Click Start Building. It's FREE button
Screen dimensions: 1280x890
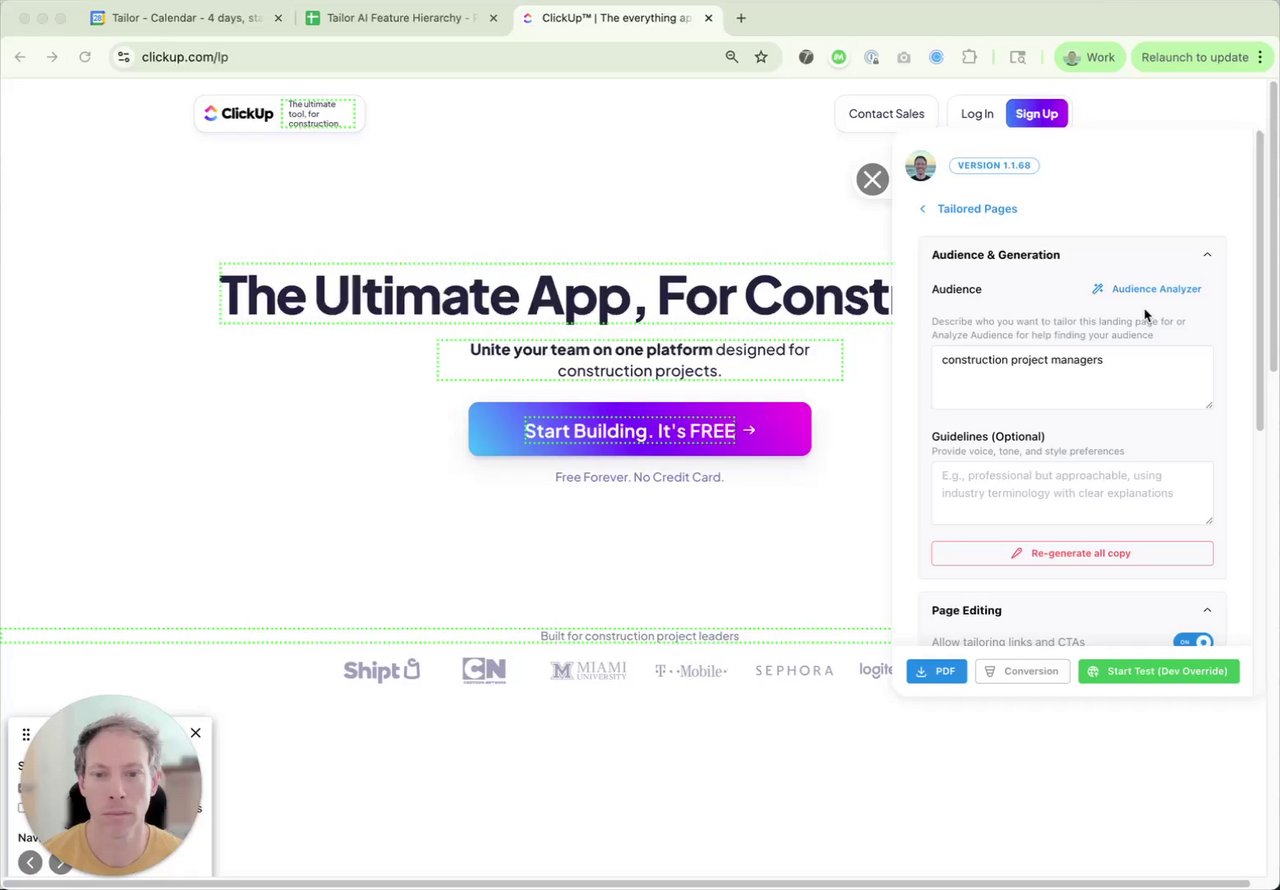tap(640, 430)
